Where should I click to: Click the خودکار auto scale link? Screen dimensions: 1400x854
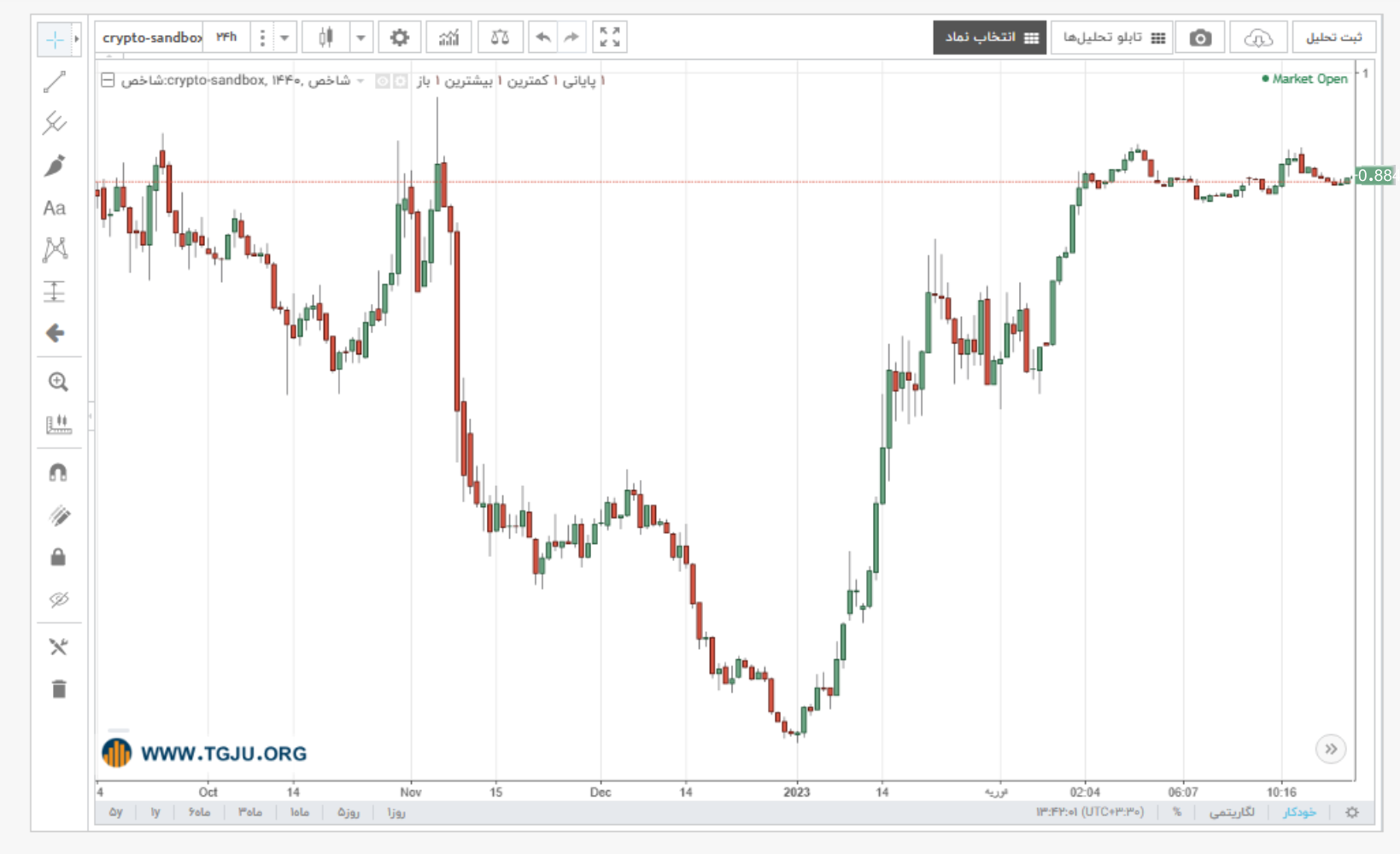click(x=1299, y=812)
